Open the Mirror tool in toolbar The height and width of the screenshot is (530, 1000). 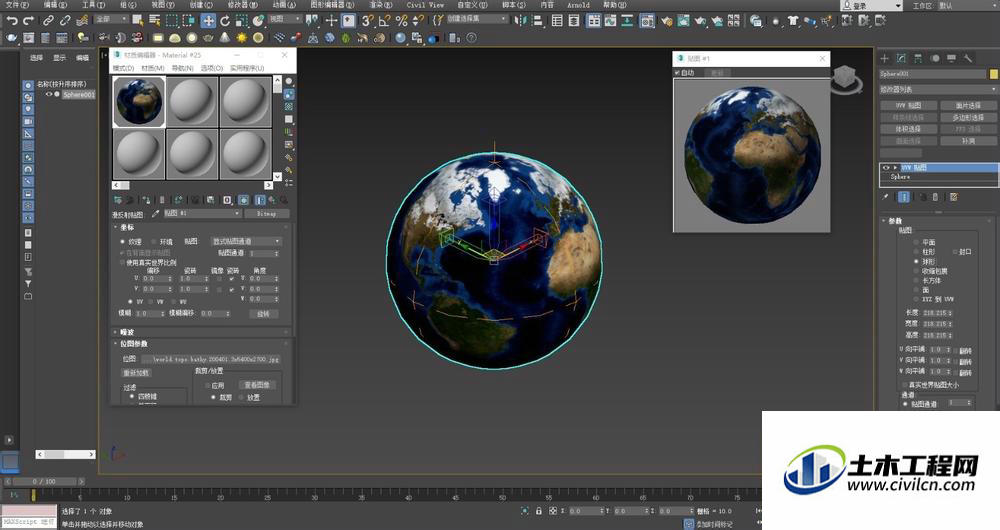521,20
